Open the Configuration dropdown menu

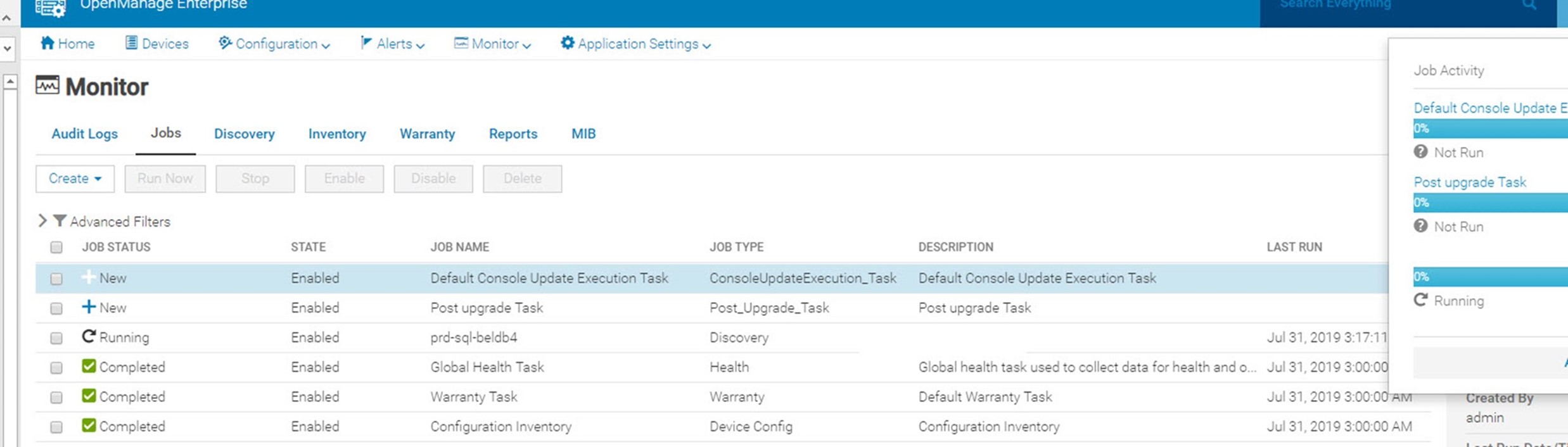(274, 44)
